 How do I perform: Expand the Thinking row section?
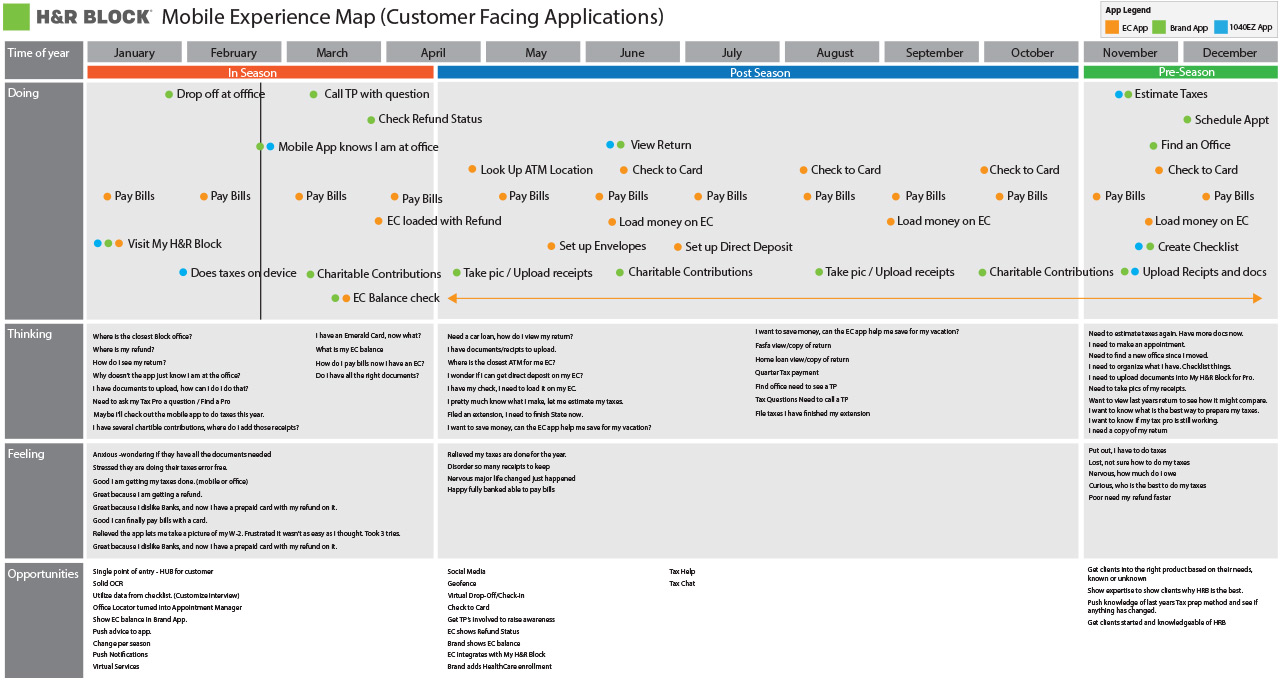(32, 333)
